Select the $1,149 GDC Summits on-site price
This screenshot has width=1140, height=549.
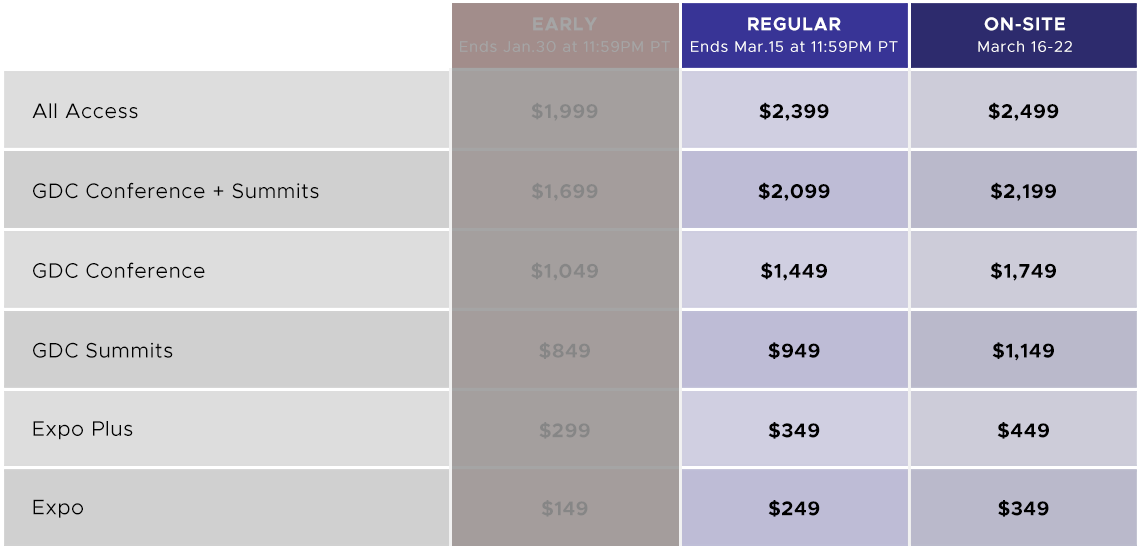coord(1024,350)
